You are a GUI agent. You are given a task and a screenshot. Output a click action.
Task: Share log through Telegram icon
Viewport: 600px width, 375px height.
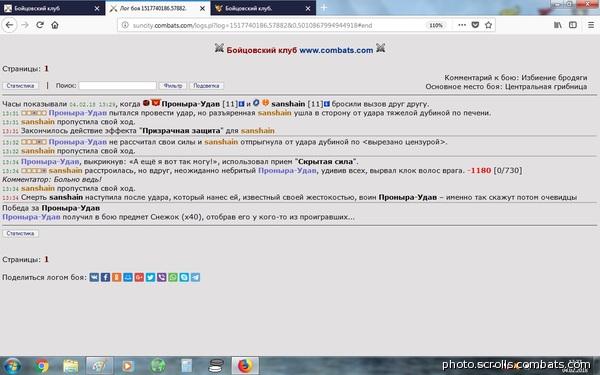click(x=195, y=277)
